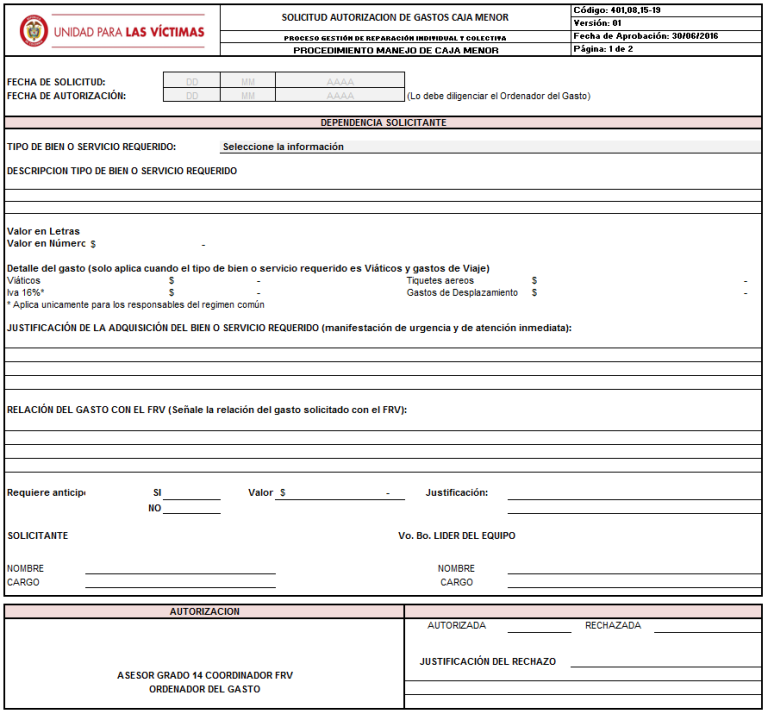This screenshot has width=768, height=714.
Task: Click the Tiquetes aereos amount cell
Action: click(640, 281)
